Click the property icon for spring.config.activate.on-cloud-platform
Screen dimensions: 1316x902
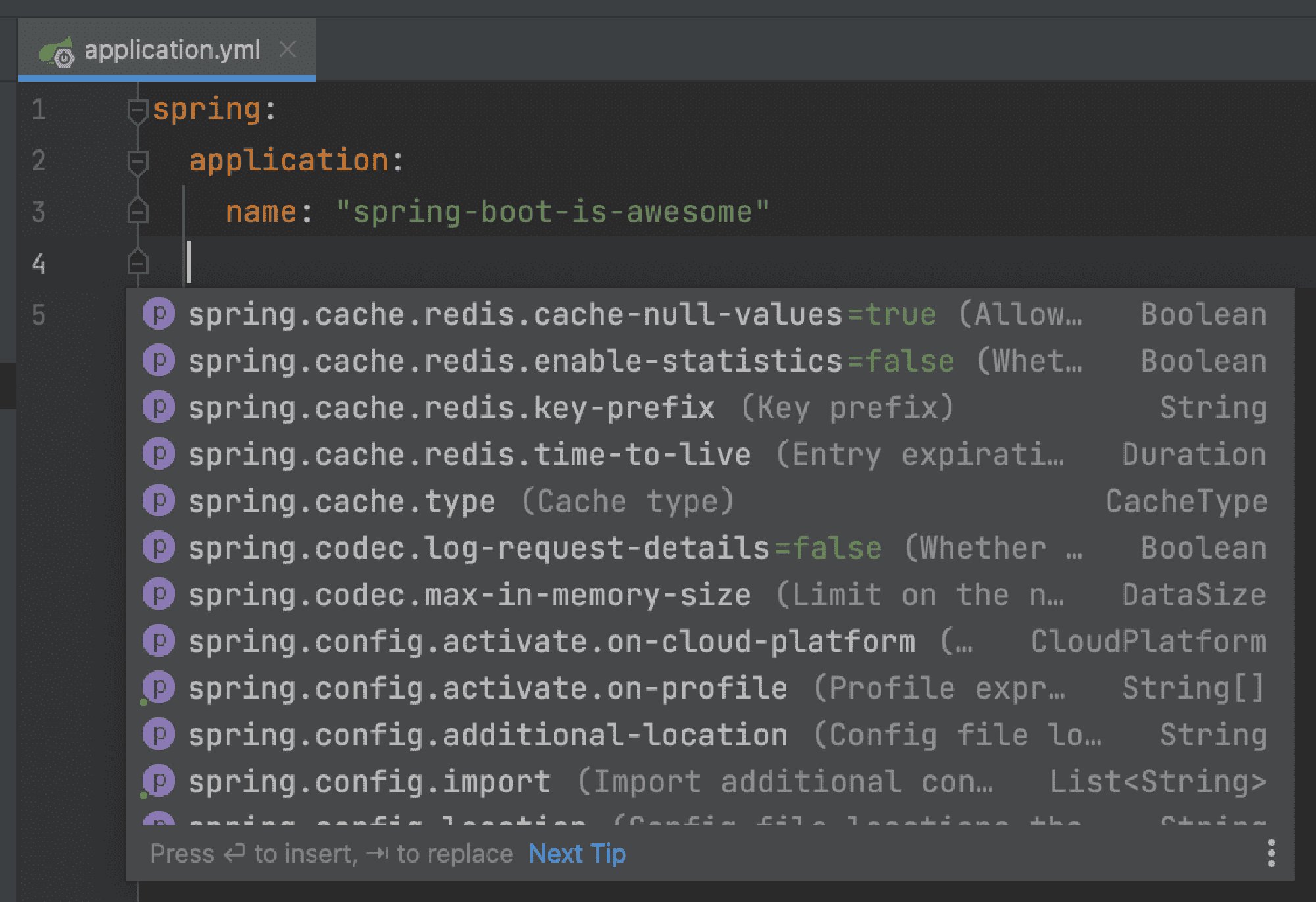click(x=158, y=640)
